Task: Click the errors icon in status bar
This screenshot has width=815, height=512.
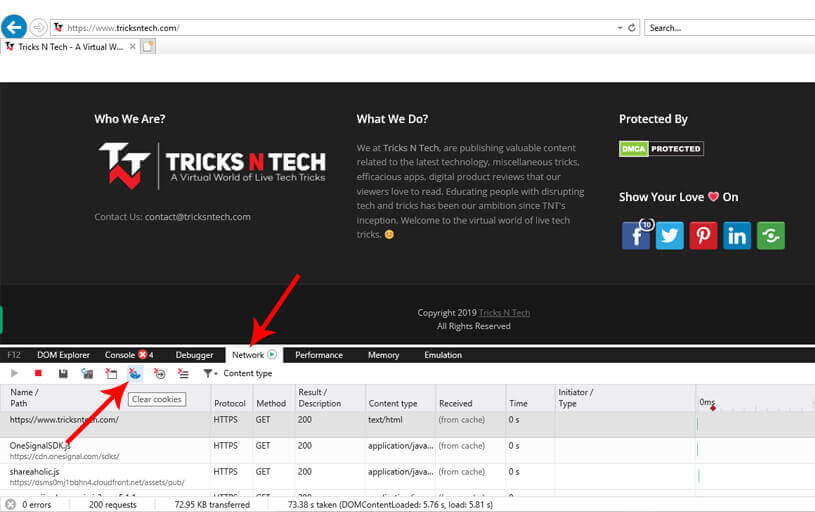Action: (x=10, y=504)
